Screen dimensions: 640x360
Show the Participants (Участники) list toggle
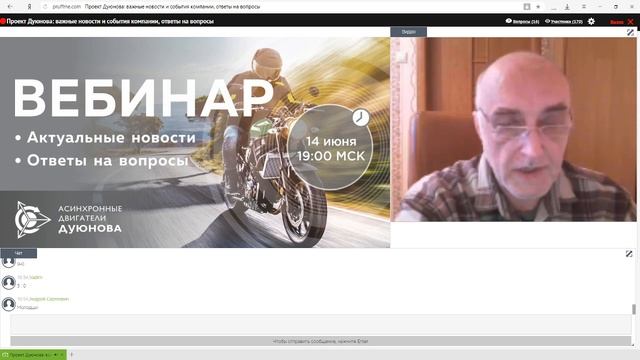coord(564,21)
